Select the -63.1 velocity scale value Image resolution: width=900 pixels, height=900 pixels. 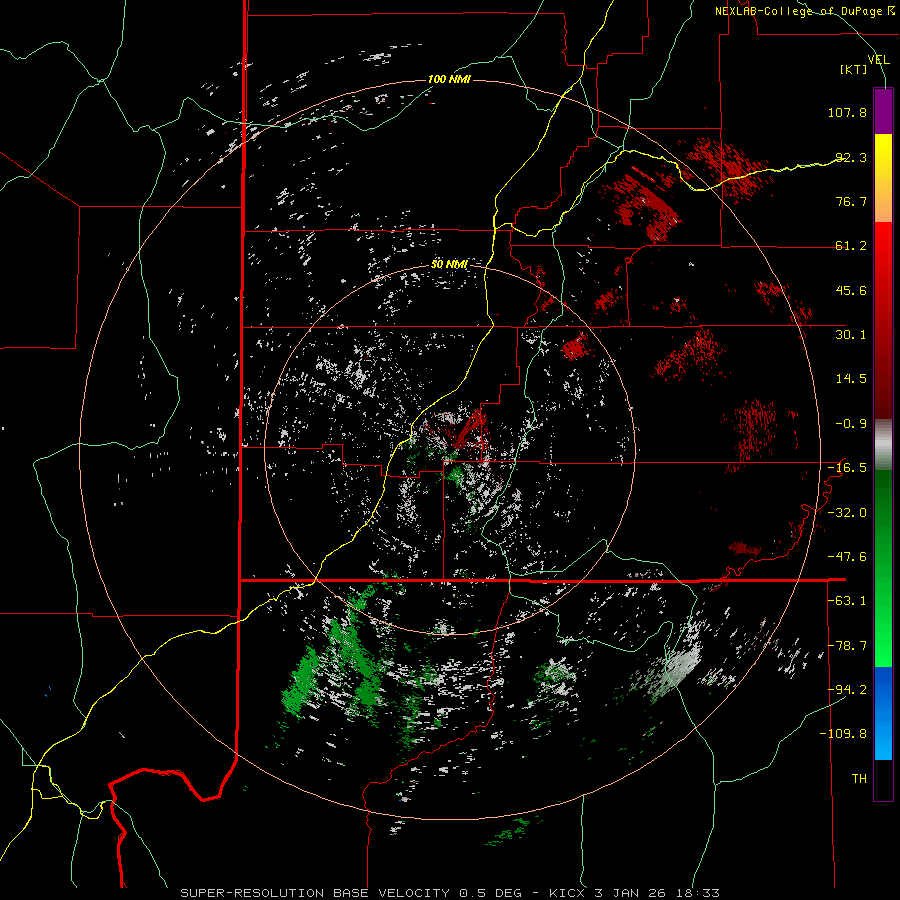pos(847,601)
